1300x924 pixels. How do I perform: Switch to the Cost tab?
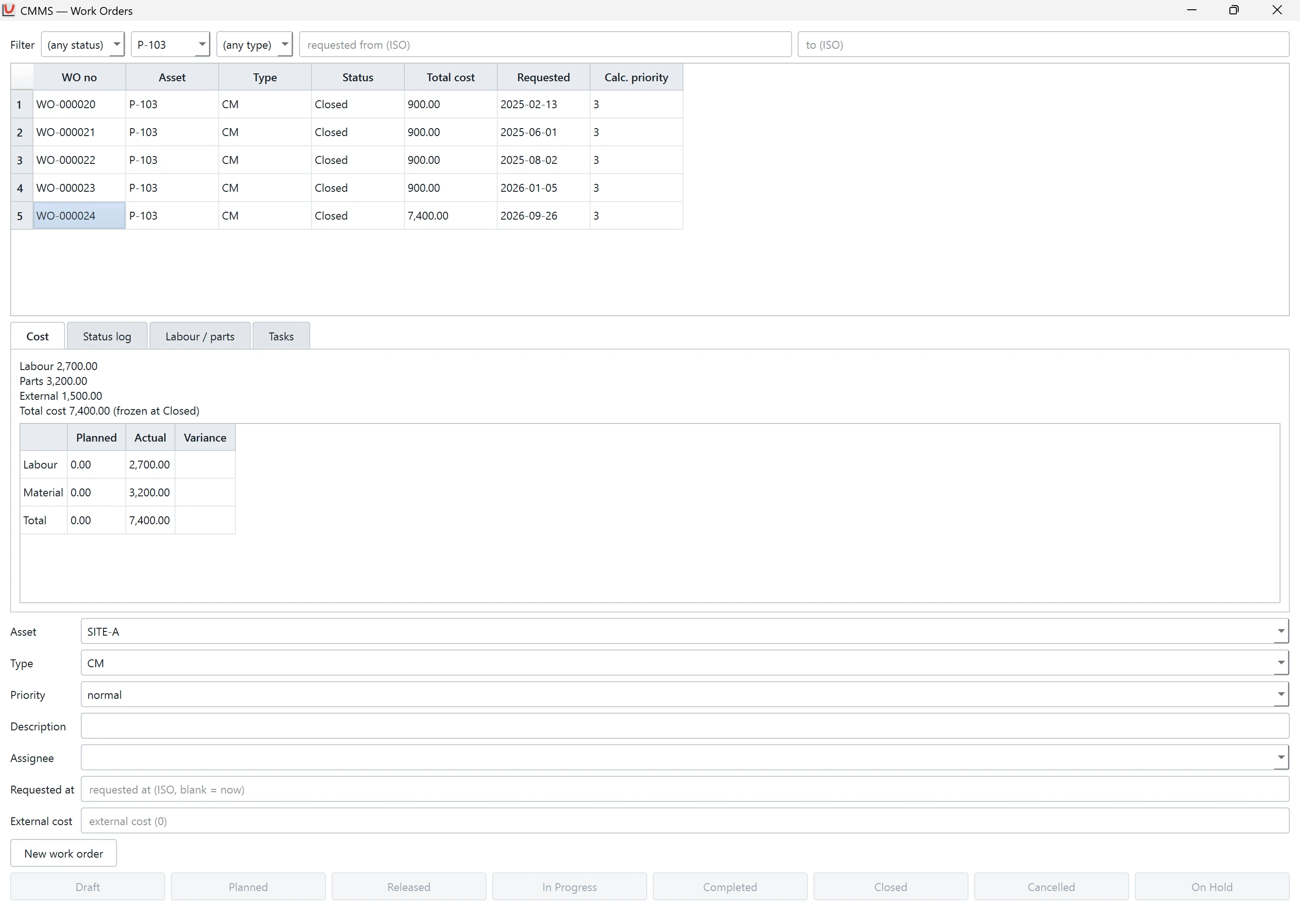click(38, 336)
